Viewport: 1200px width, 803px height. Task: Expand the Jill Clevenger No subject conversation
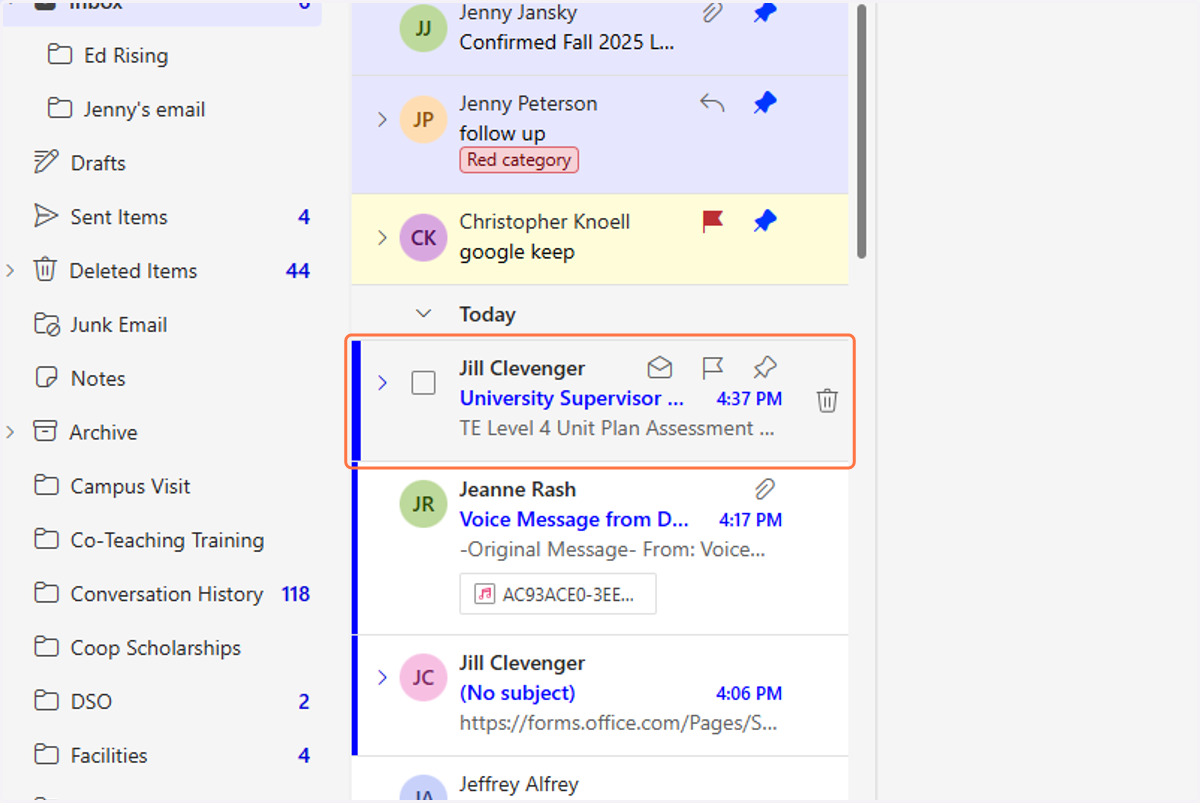[x=382, y=678]
